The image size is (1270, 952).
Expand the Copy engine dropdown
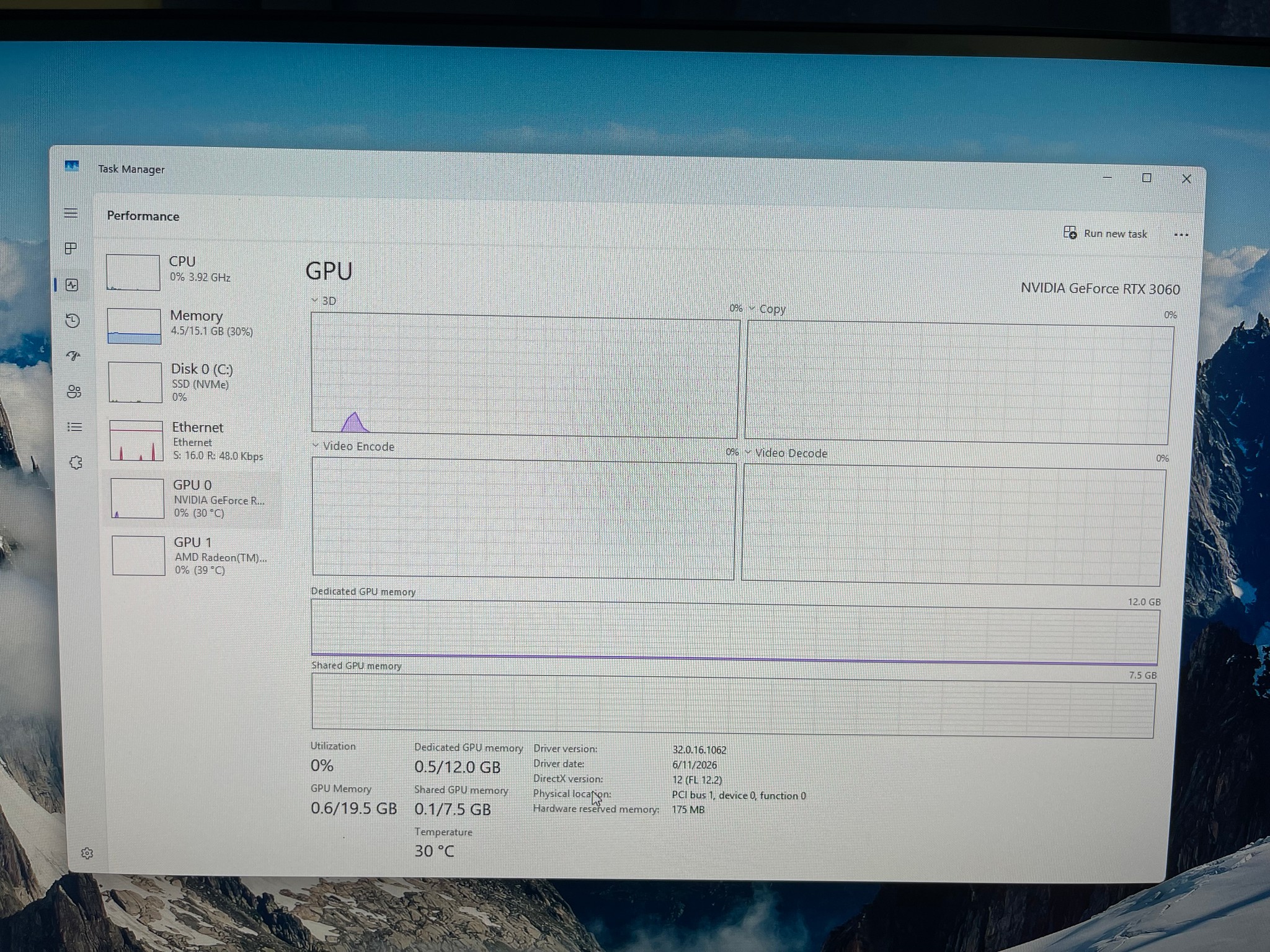767,309
